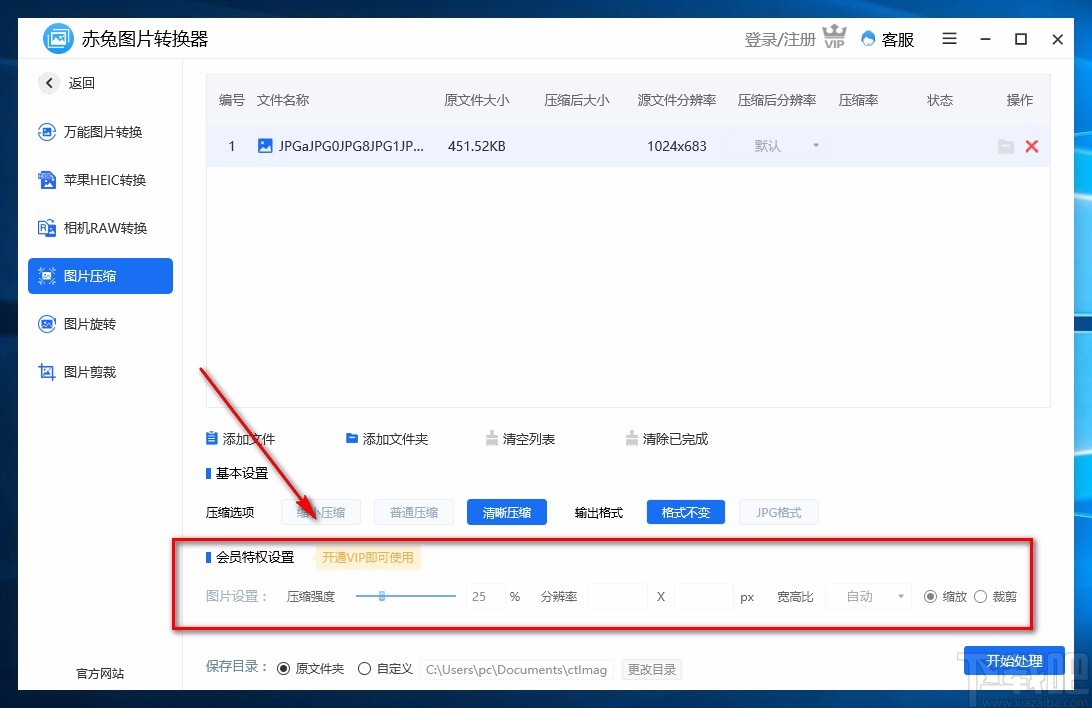
Task: Click the VIP crown icon
Action: click(x=834, y=36)
